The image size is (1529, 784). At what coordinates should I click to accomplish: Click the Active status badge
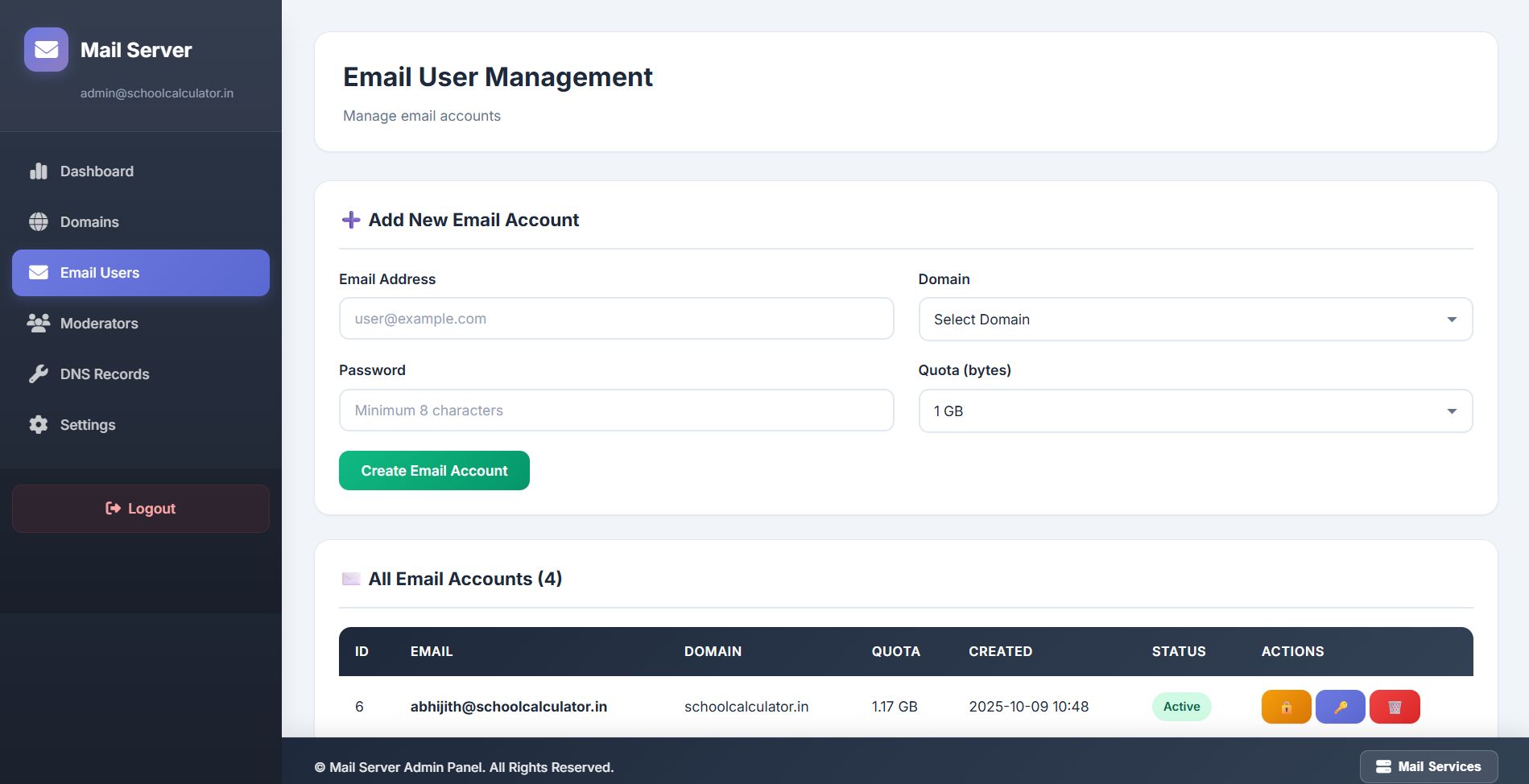click(x=1181, y=707)
